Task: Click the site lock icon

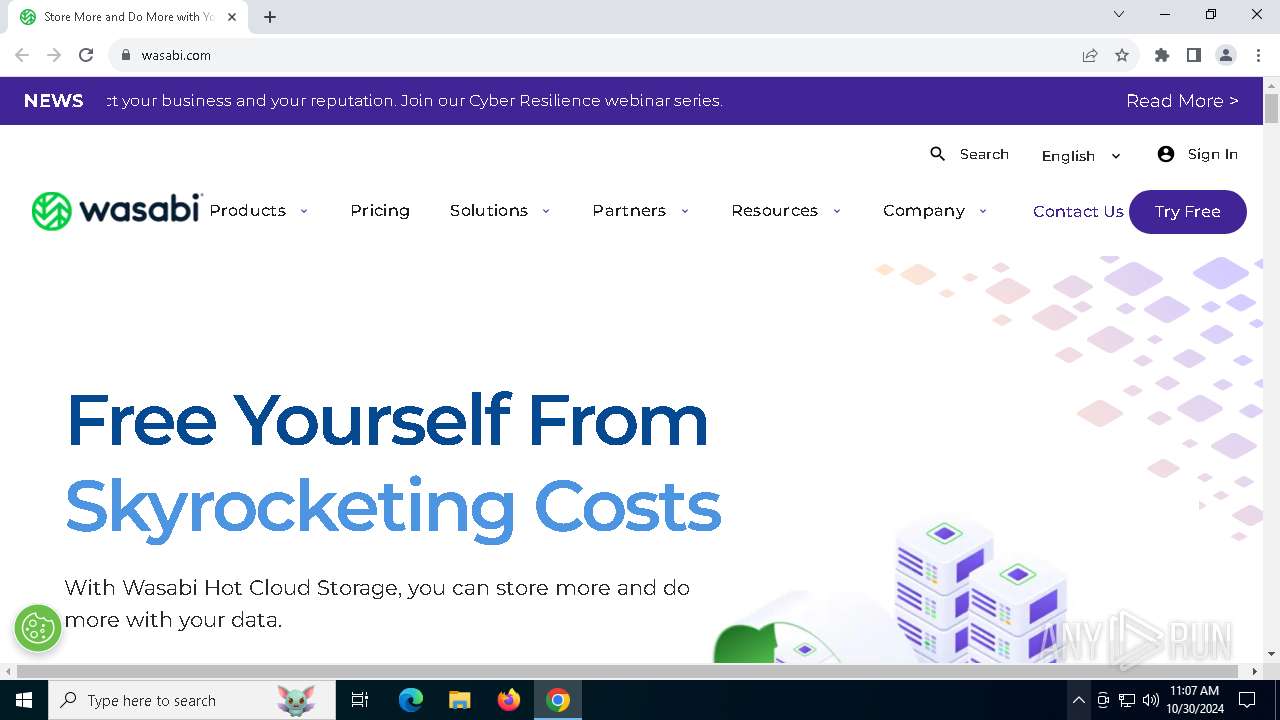Action: tap(126, 55)
